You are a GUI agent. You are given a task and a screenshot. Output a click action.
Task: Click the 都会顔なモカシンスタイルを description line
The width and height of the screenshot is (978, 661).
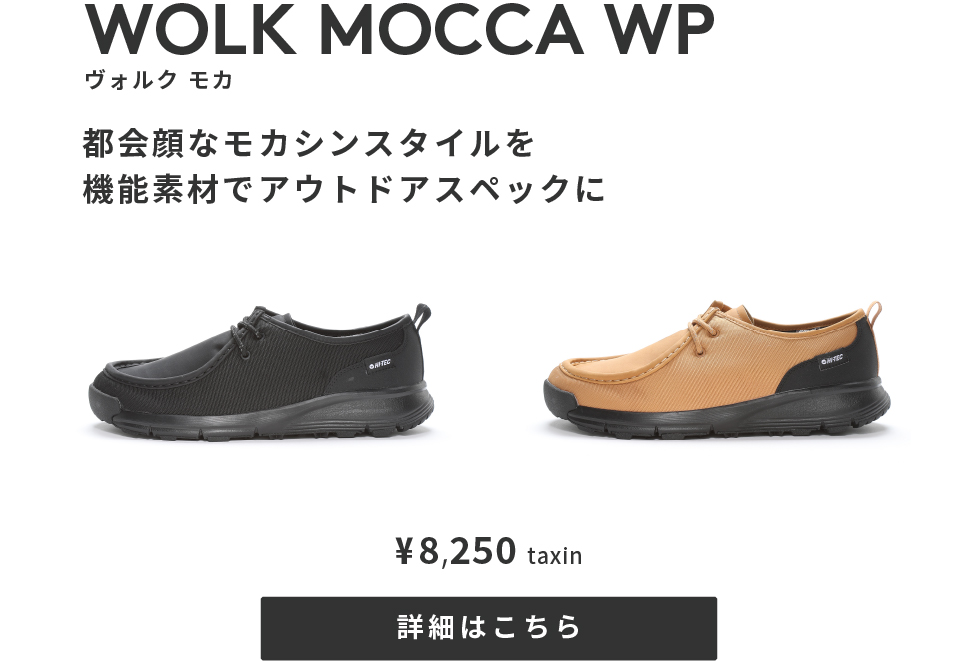coord(309,143)
